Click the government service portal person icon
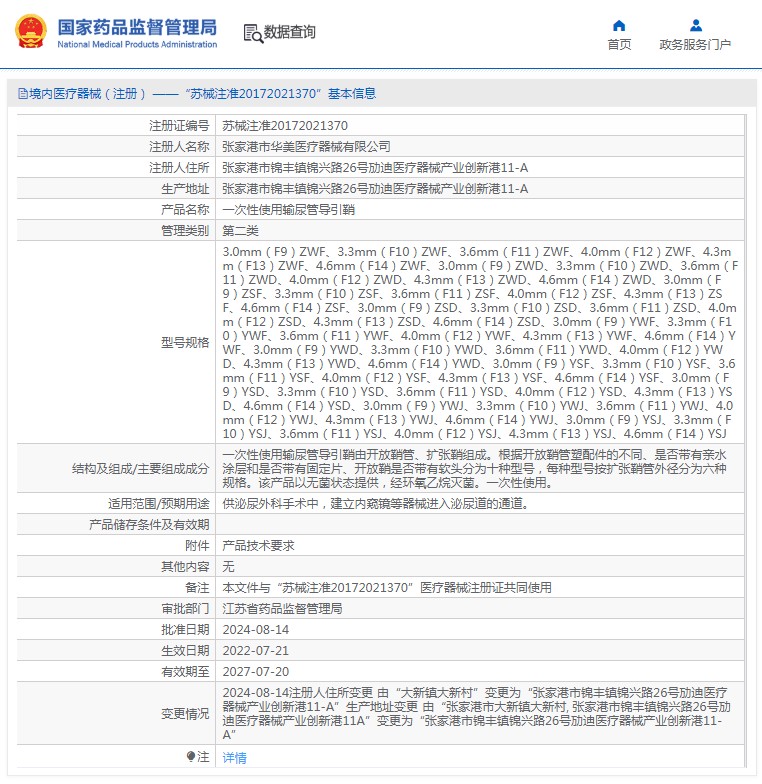Image resolution: width=762 pixels, height=784 pixels. point(696,25)
